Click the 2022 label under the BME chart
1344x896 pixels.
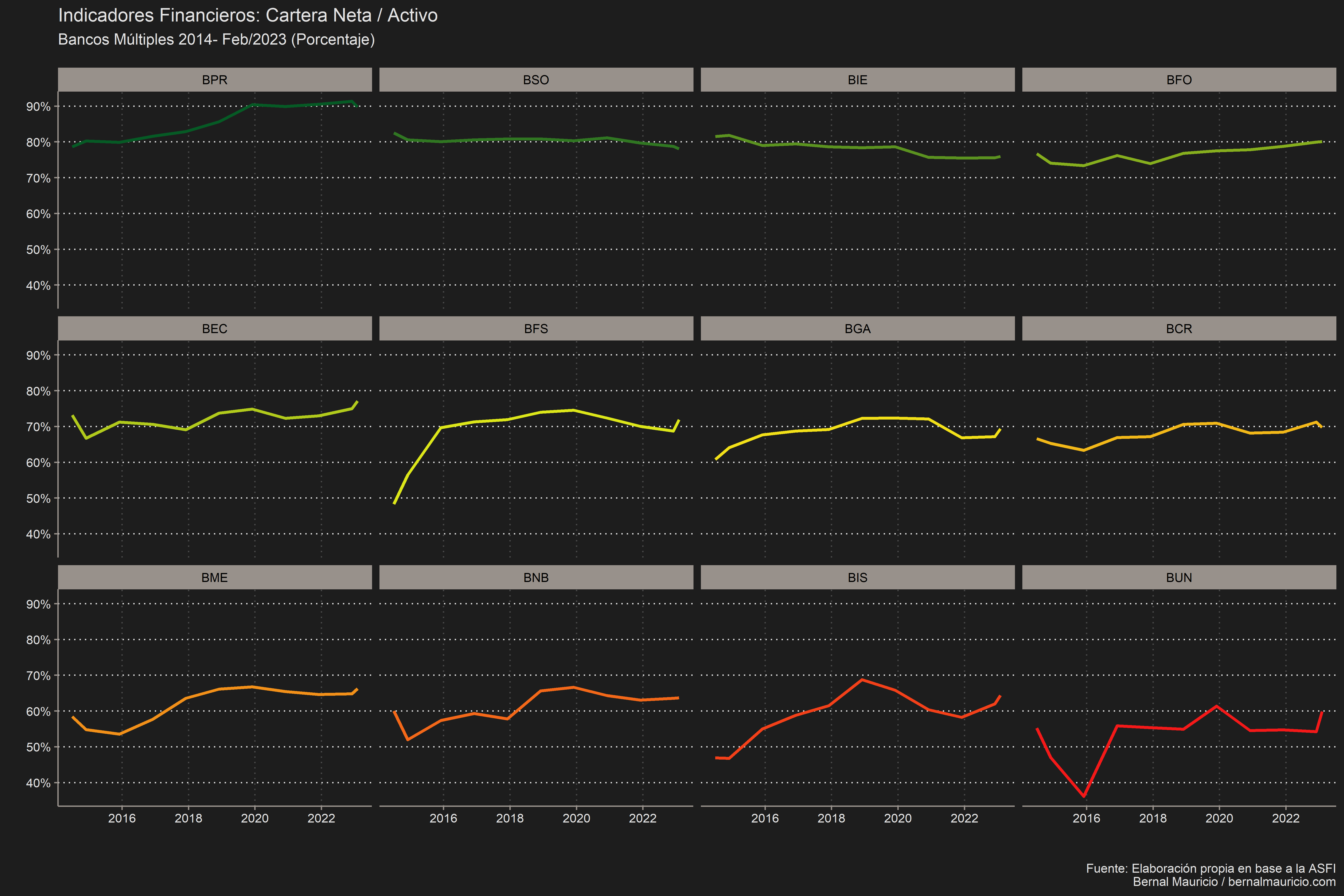pos(321,818)
